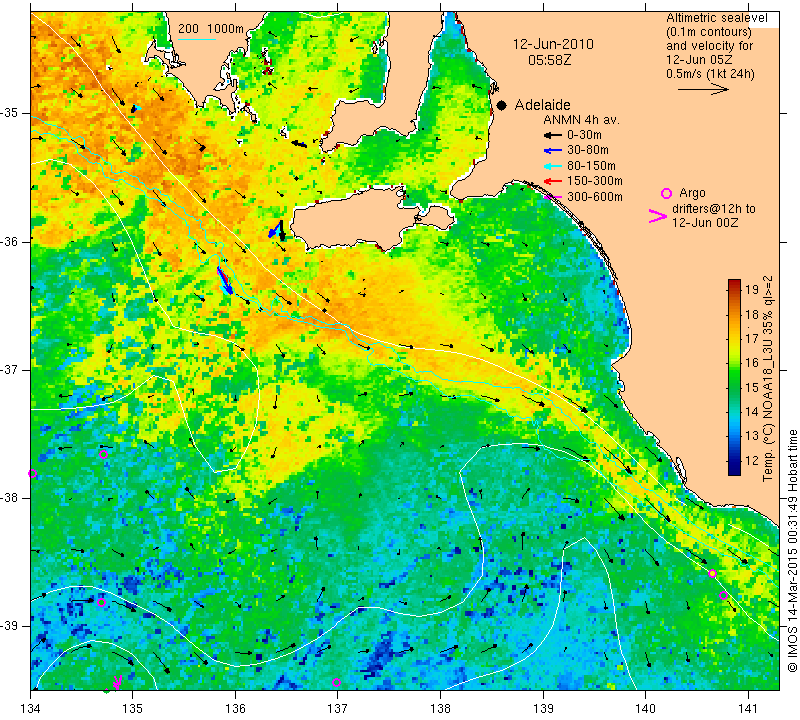Click the '135' longitude axis label
800x720 pixels.
point(133,709)
